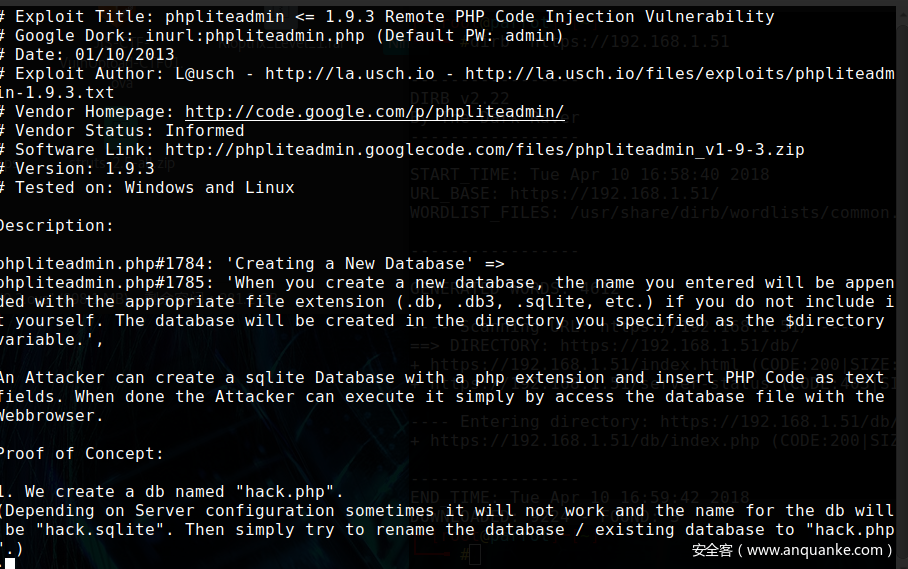This screenshot has width=908, height=569.
Task: Click the dimmed START_TIME line in the background
Action: 590,174
